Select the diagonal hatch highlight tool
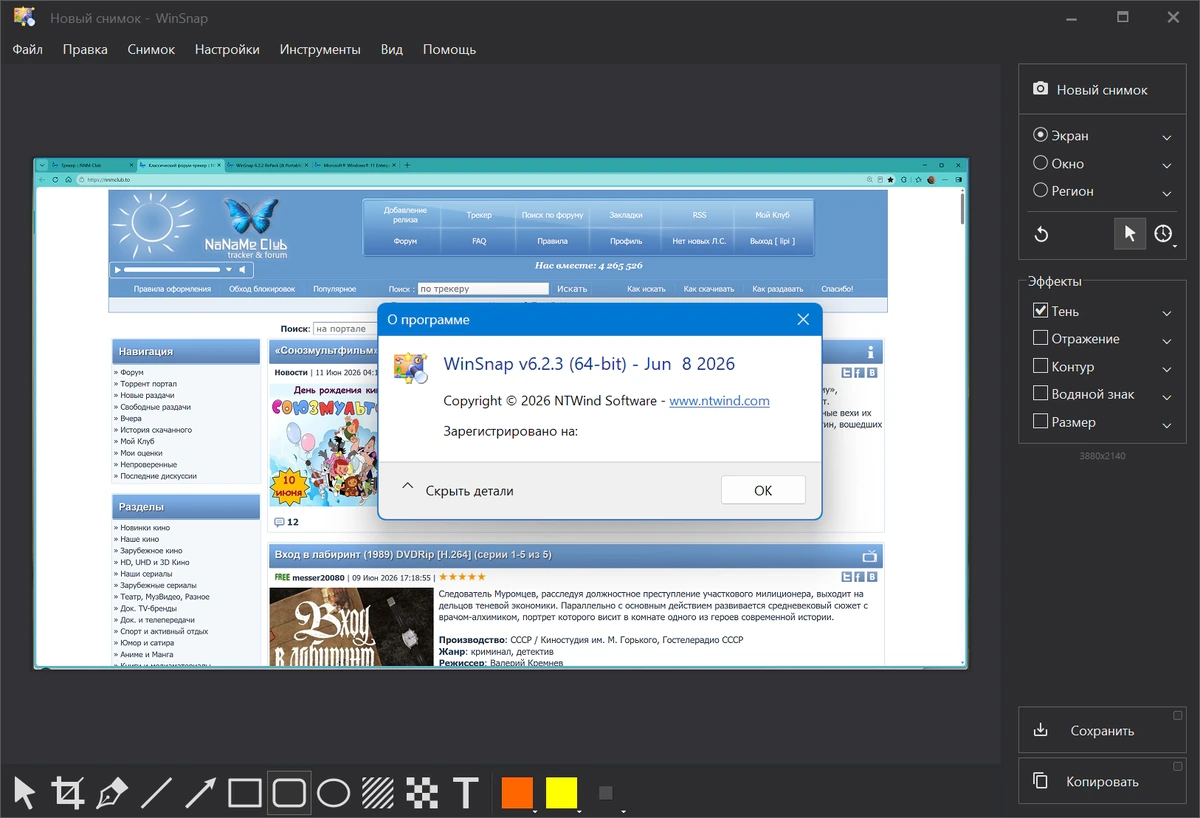1200x818 pixels. [377, 793]
